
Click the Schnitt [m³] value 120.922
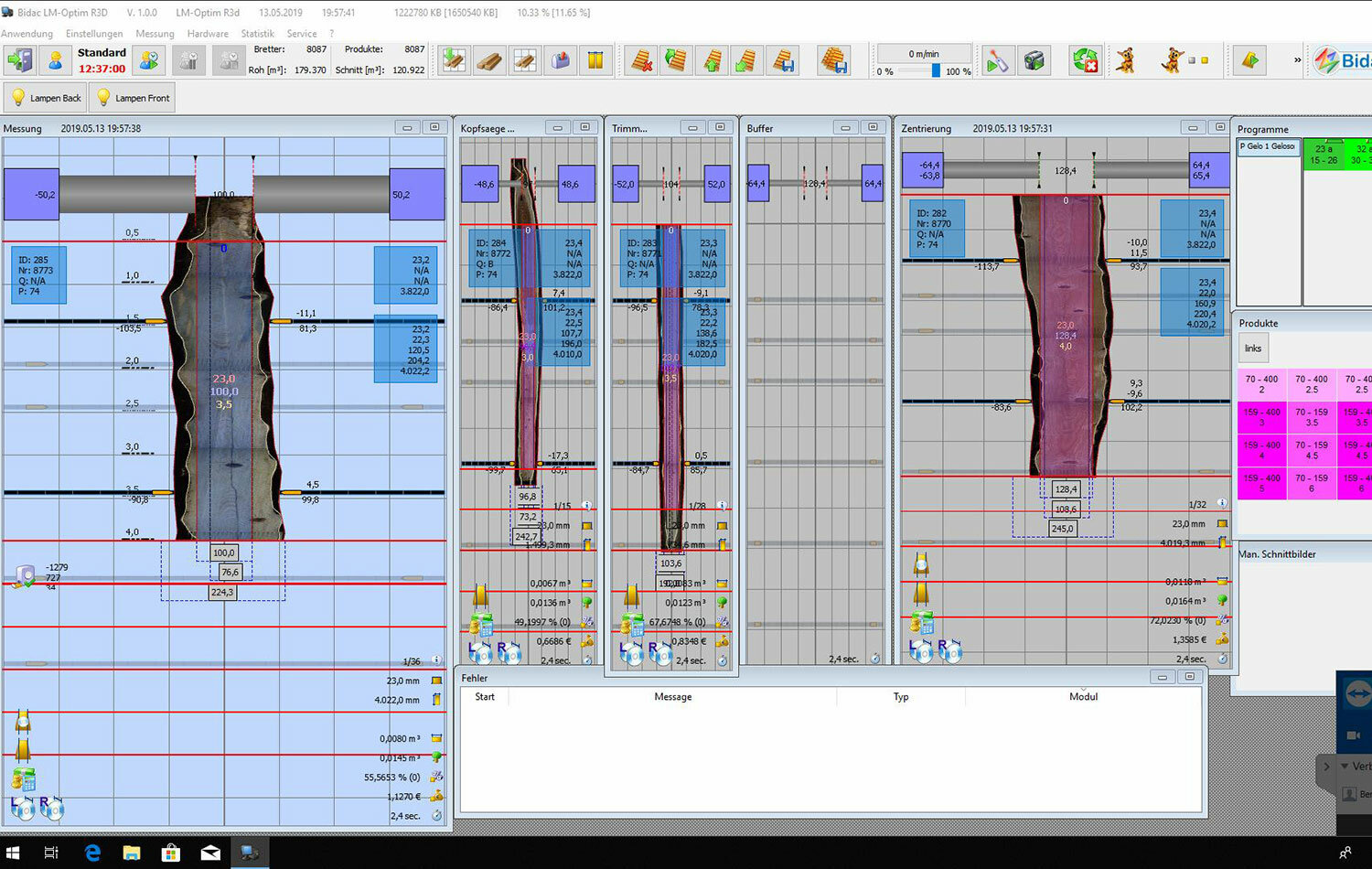pyautogui.click(x=408, y=70)
